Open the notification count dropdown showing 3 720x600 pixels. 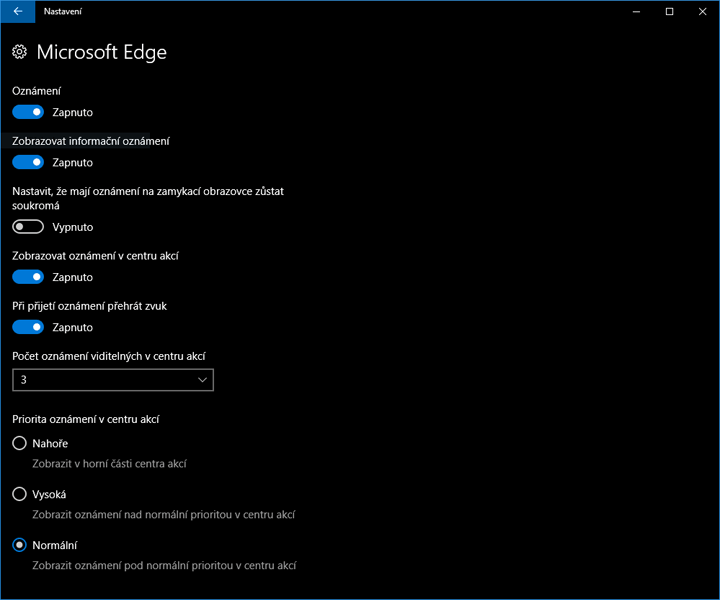pos(113,380)
